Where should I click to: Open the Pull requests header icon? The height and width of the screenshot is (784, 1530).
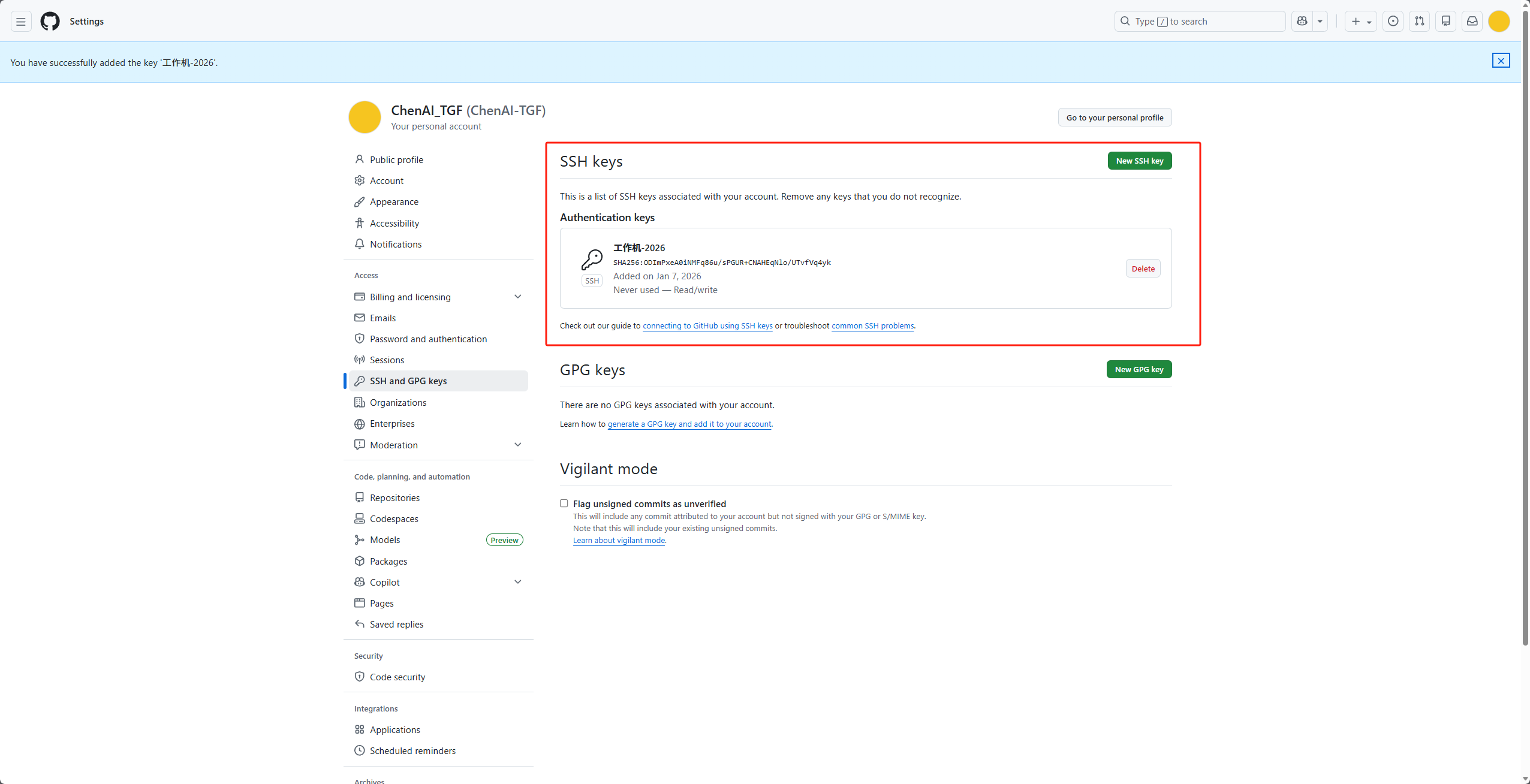point(1420,22)
